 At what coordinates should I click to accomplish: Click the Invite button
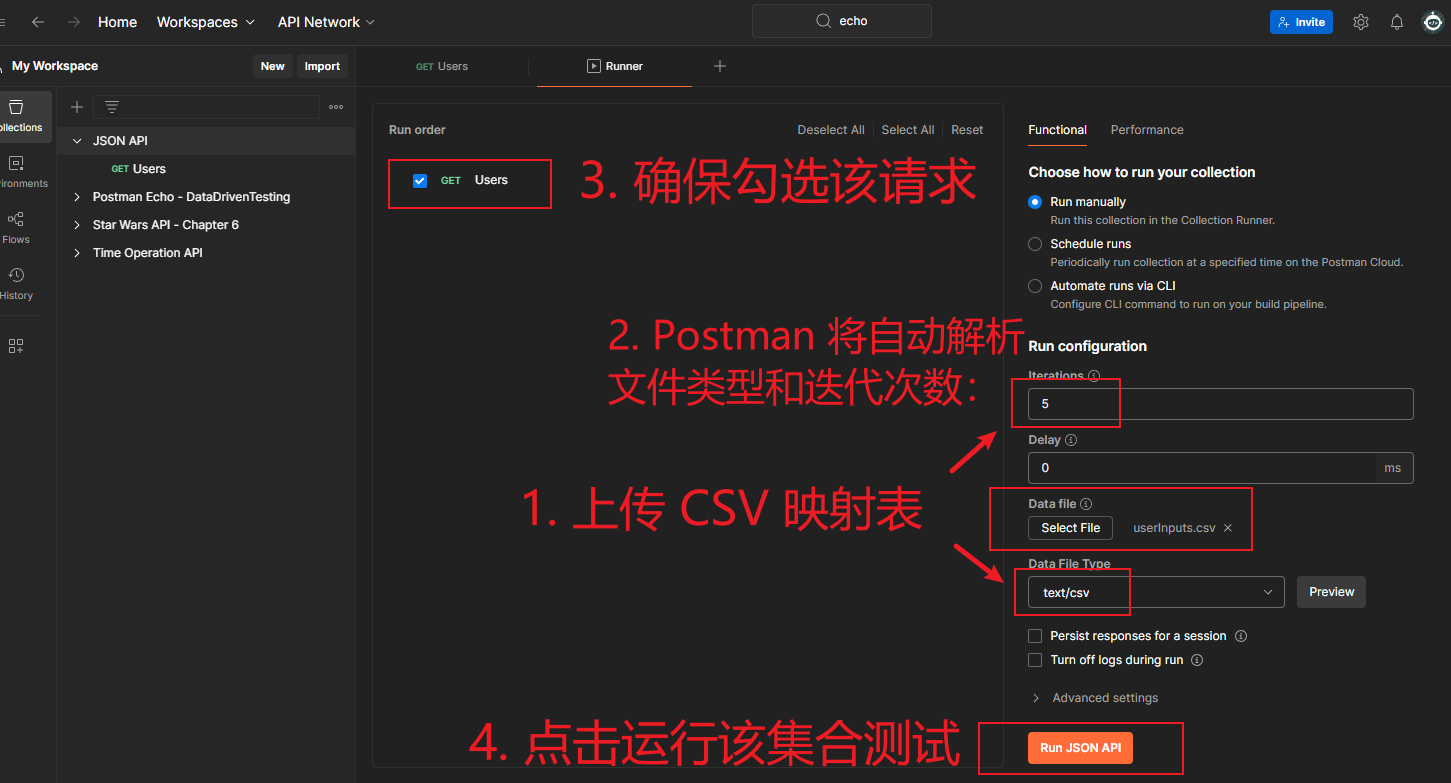[x=1301, y=22]
